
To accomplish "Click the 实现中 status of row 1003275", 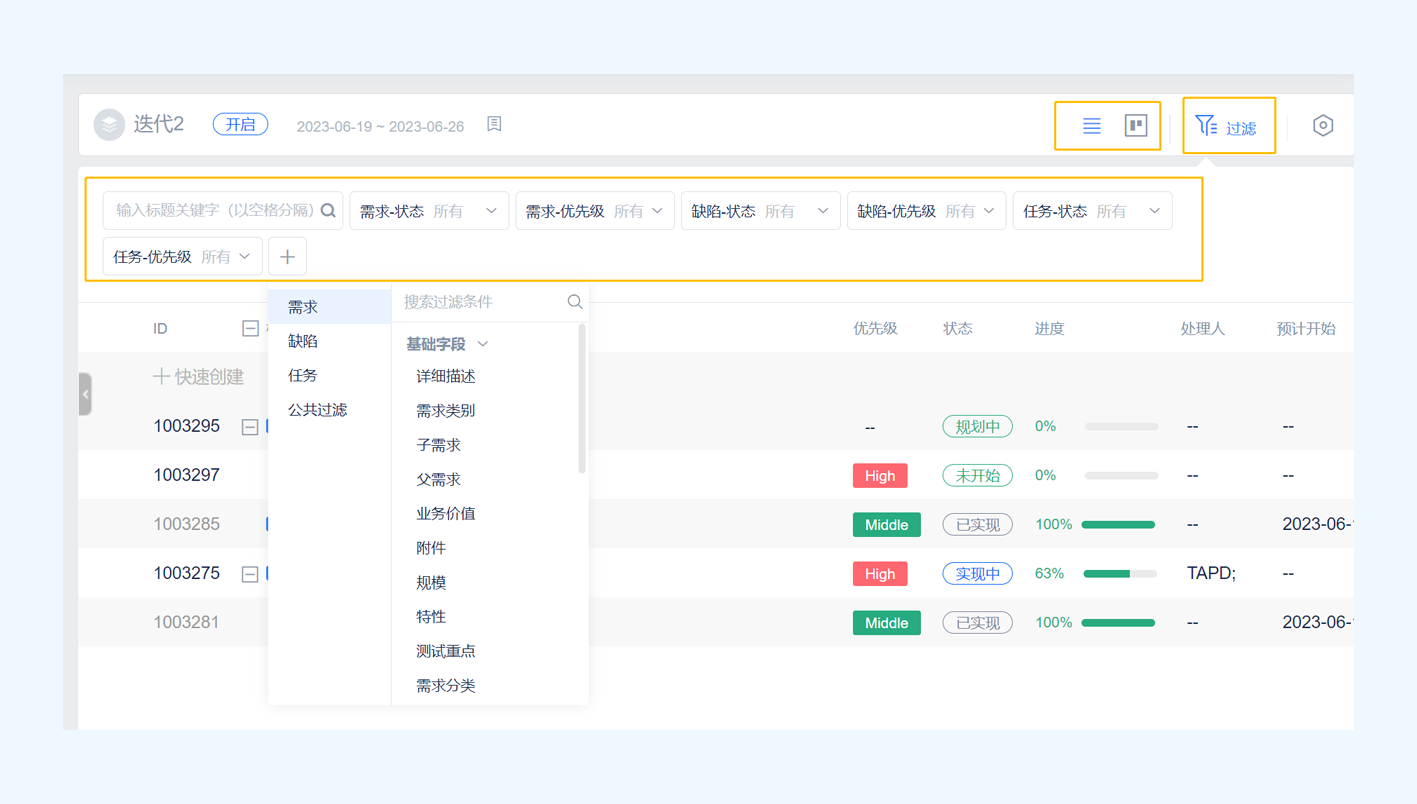I will point(977,574).
